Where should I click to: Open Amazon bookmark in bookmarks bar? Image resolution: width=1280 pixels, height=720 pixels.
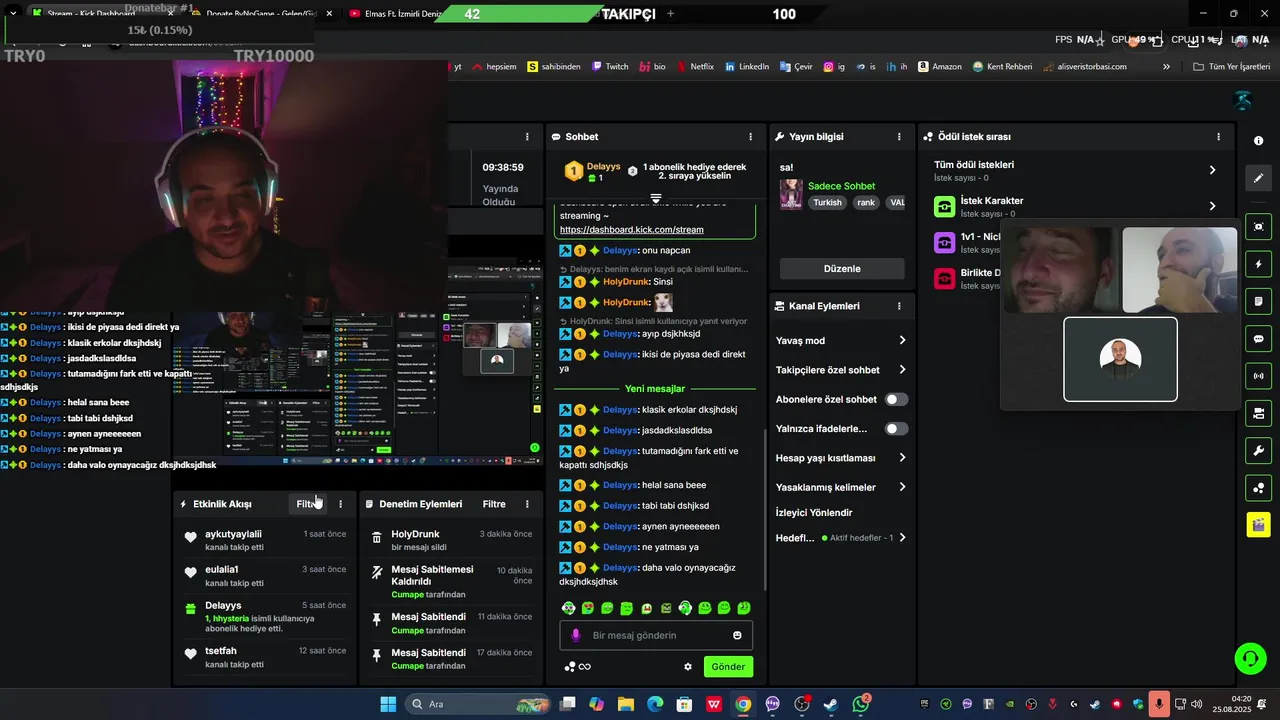(939, 67)
